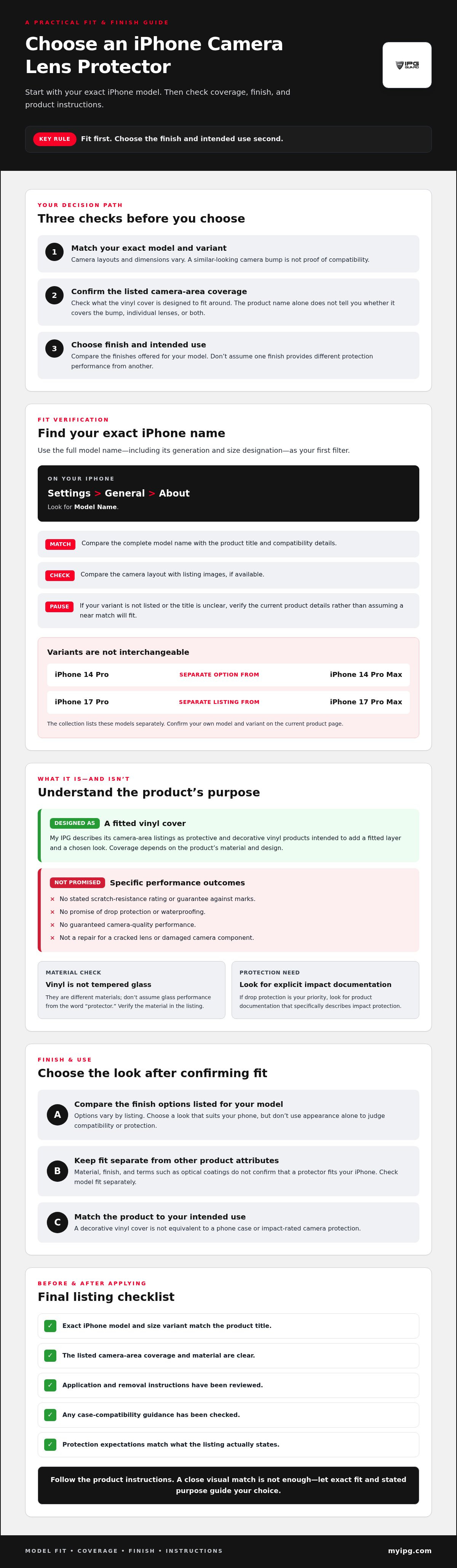457x1568 pixels.
Task: Select About in the Settings path
Action: [x=174, y=493]
